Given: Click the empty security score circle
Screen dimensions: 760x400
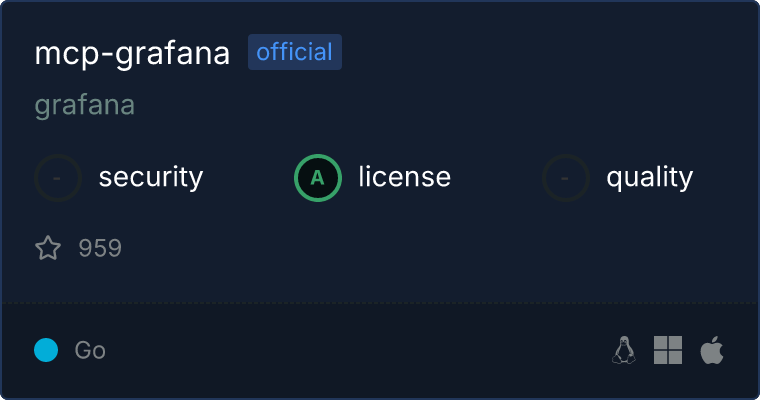Looking at the screenshot, I should pyautogui.click(x=58, y=178).
